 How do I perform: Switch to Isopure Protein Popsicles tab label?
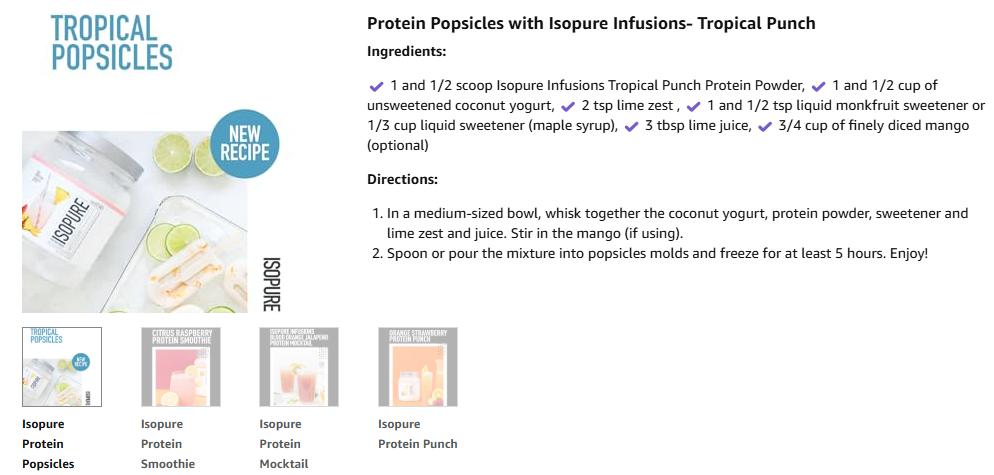tap(48, 444)
